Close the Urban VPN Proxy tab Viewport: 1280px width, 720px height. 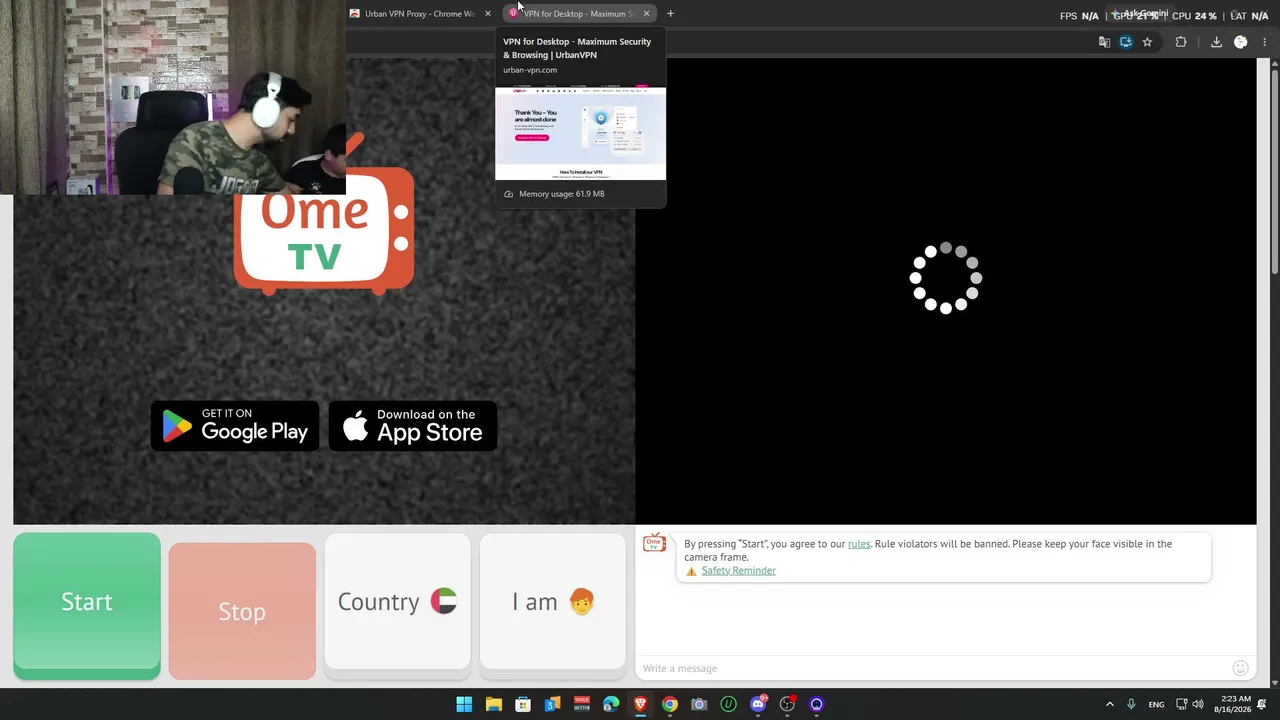coord(488,14)
